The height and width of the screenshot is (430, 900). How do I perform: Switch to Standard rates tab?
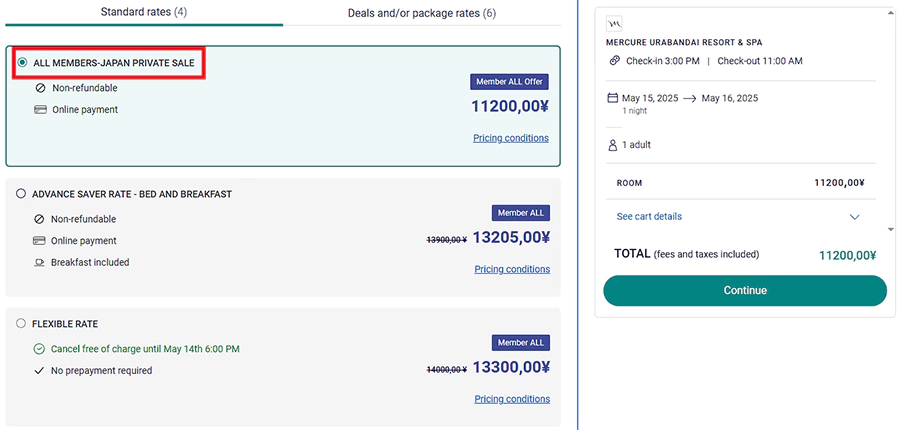(x=143, y=13)
